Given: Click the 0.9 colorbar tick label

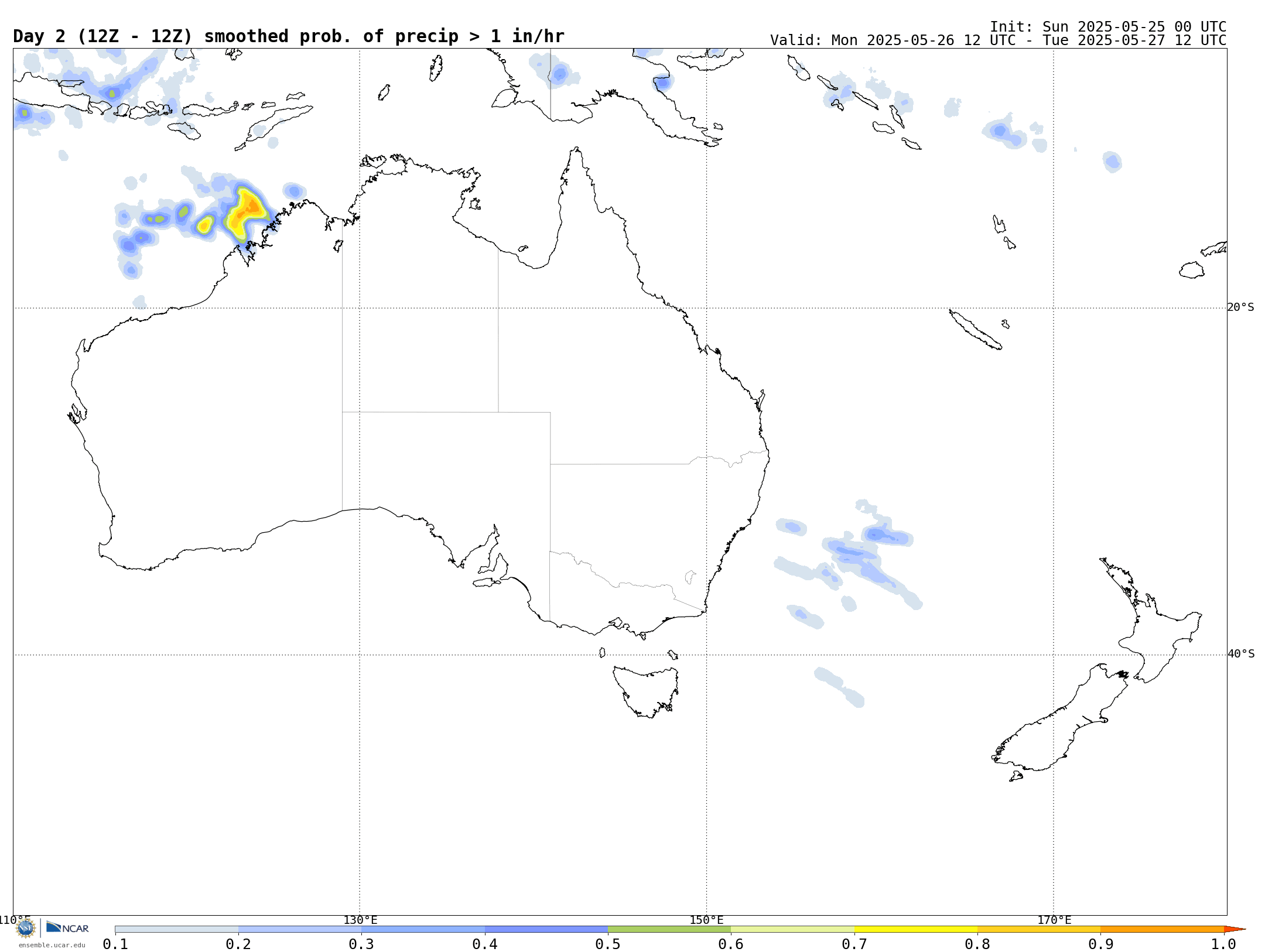Looking at the screenshot, I should click(1101, 944).
